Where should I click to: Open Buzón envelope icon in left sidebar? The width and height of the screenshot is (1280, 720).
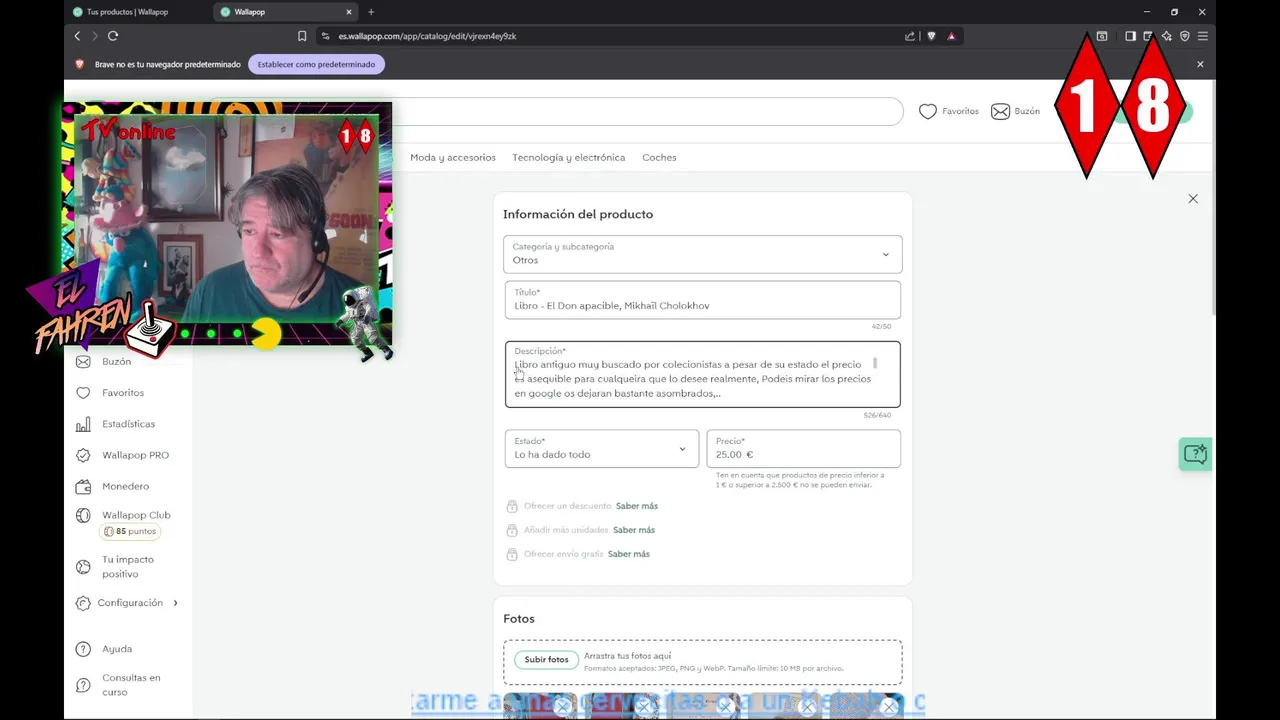point(83,362)
